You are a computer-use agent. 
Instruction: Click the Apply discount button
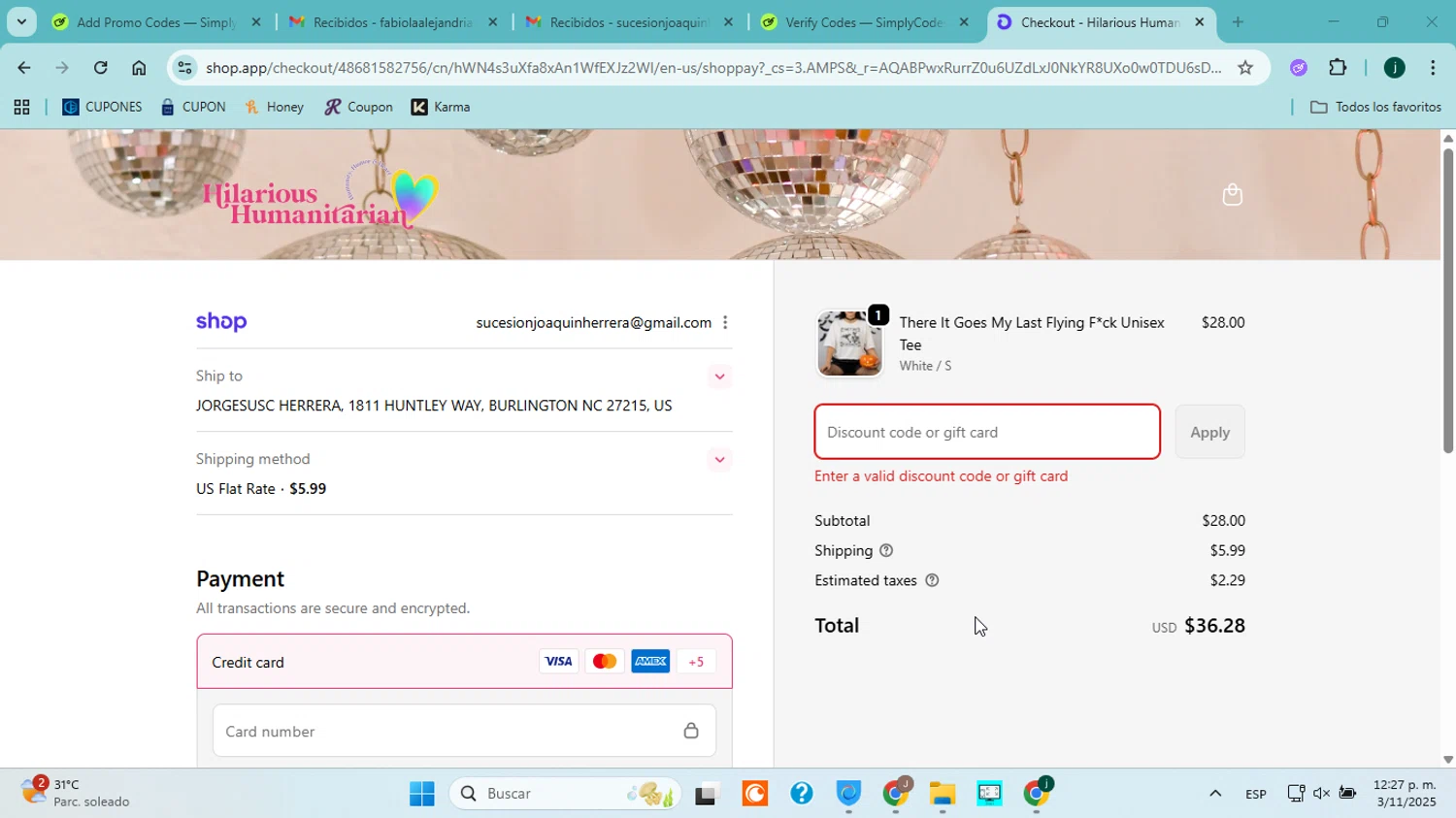(1209, 432)
